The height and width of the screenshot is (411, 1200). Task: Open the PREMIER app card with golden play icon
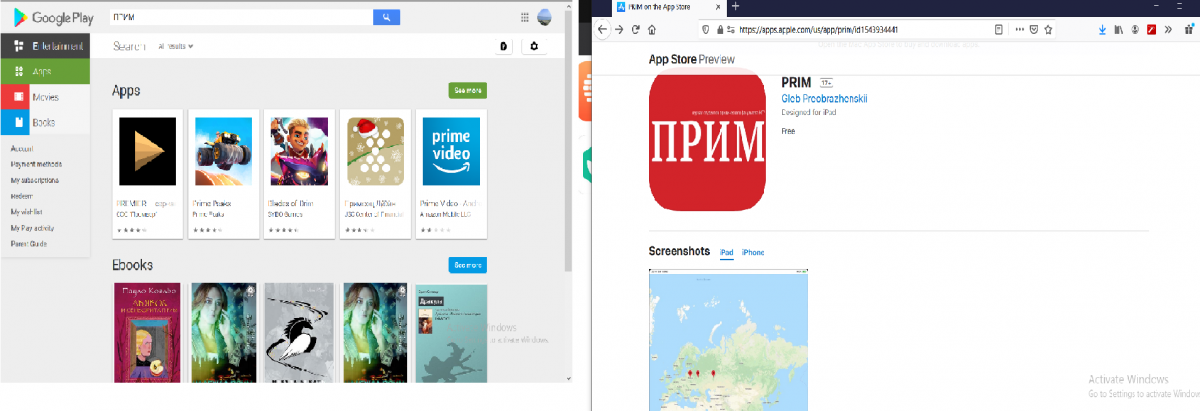(147, 173)
